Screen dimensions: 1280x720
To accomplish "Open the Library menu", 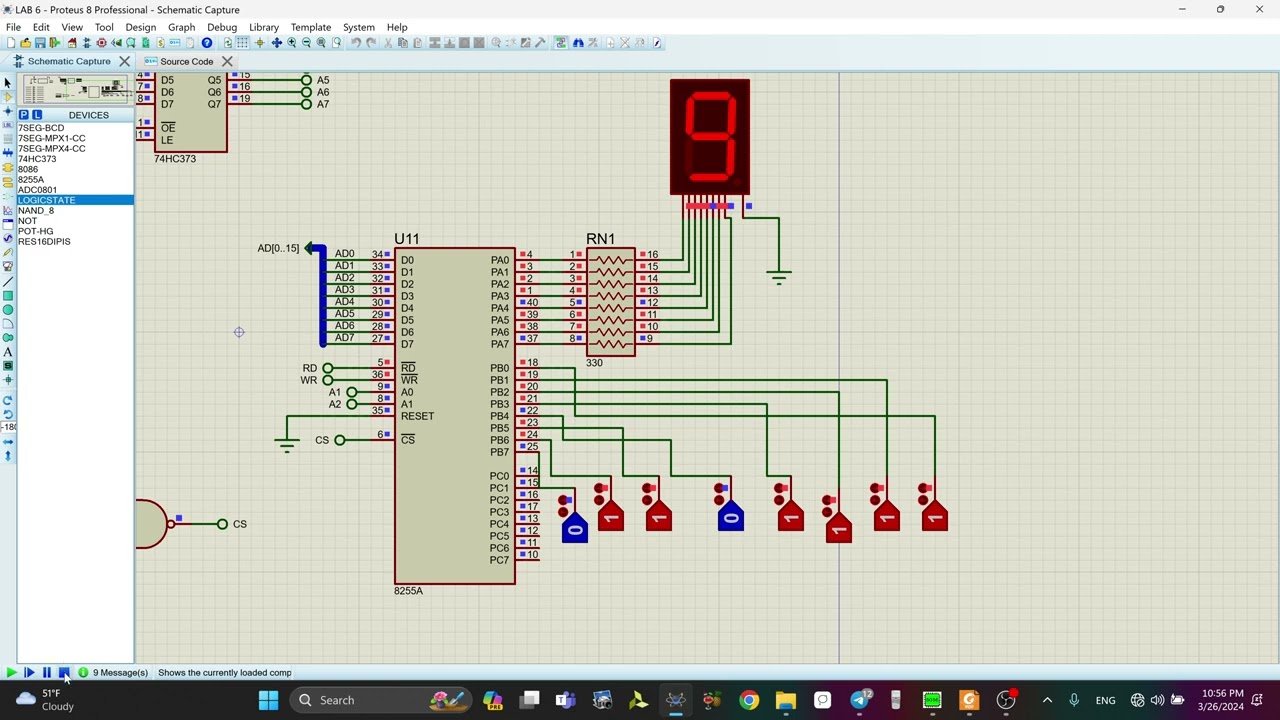I will 263,27.
